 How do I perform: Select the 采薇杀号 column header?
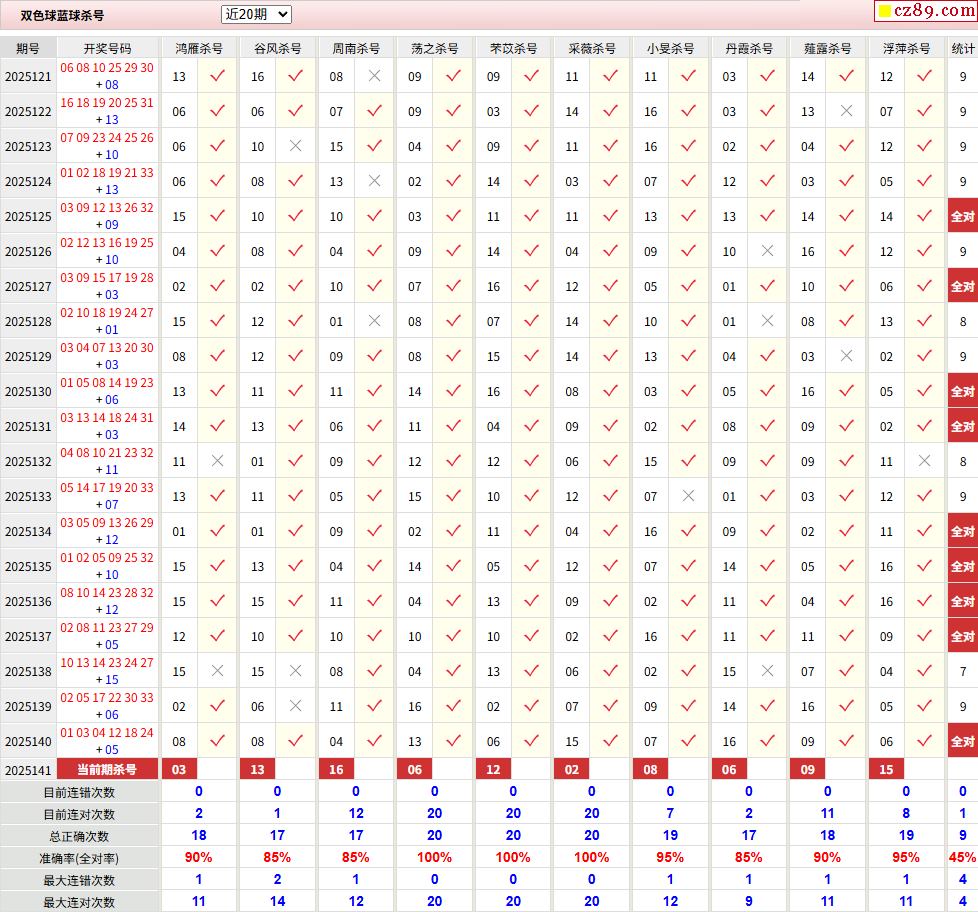pos(591,48)
